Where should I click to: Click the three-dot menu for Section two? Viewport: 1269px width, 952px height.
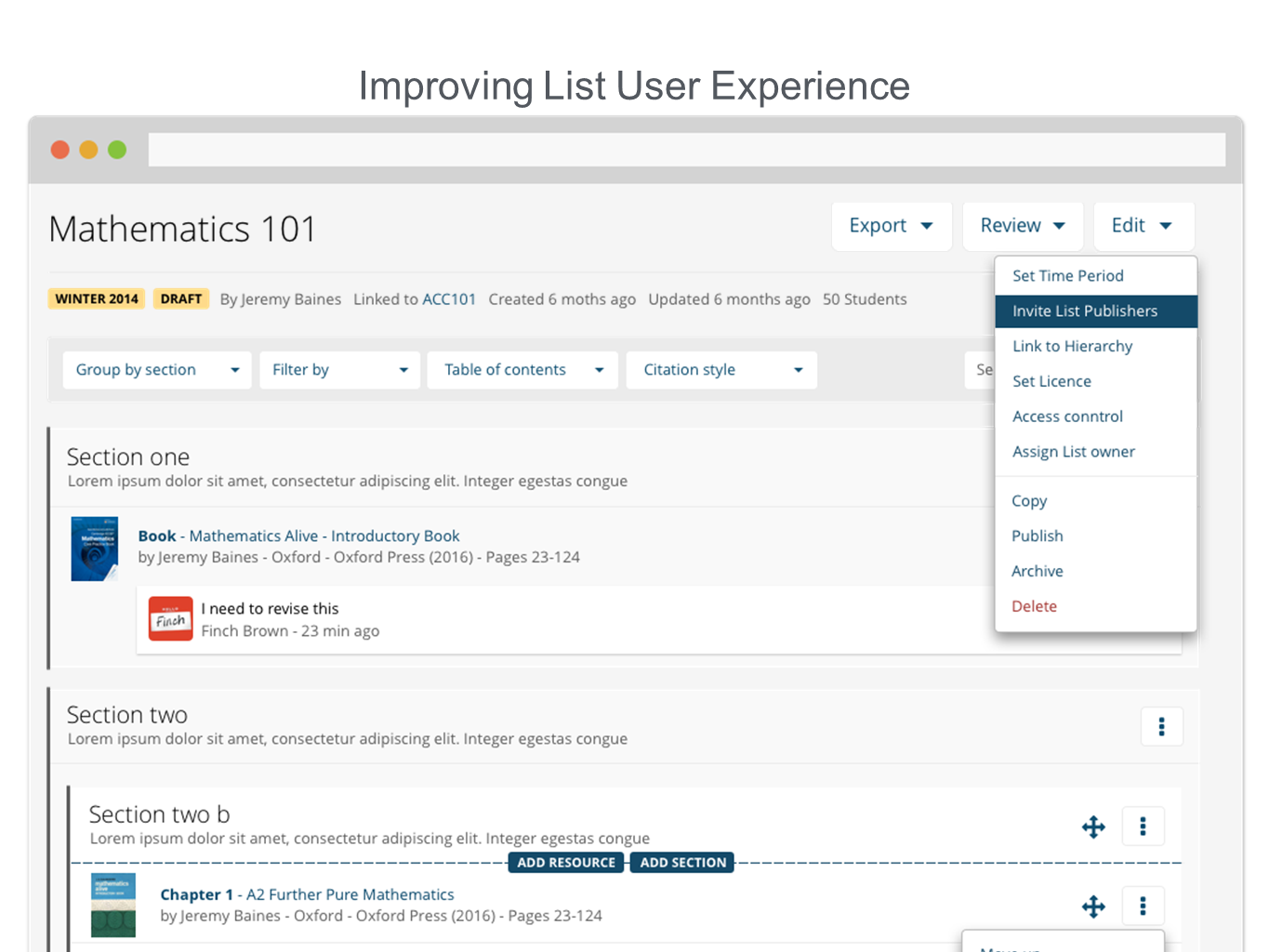click(x=1161, y=727)
